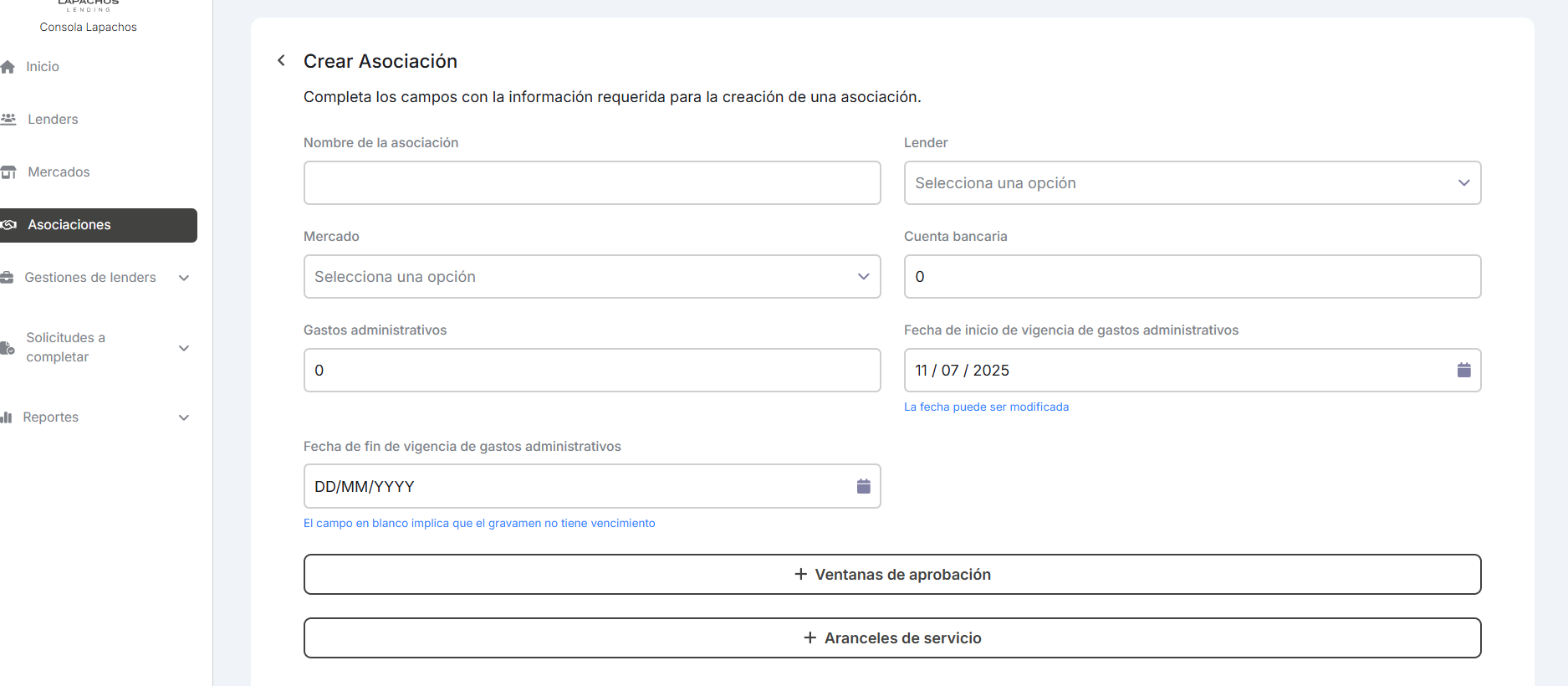Image resolution: width=1568 pixels, height=686 pixels.
Task: Expand Solicitudes a completar submenu
Action: click(184, 348)
